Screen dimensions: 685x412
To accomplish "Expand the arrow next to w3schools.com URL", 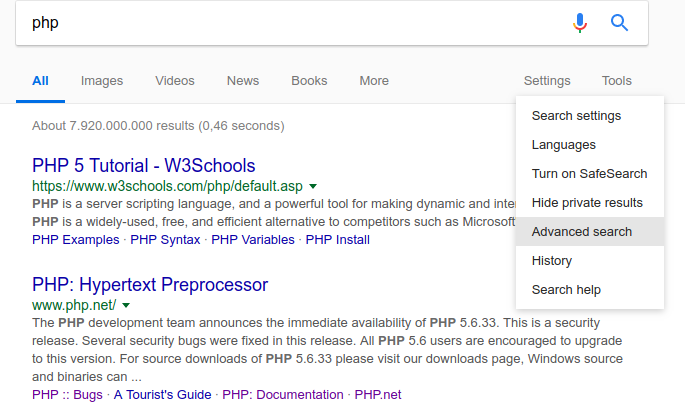I will pyautogui.click(x=313, y=187).
